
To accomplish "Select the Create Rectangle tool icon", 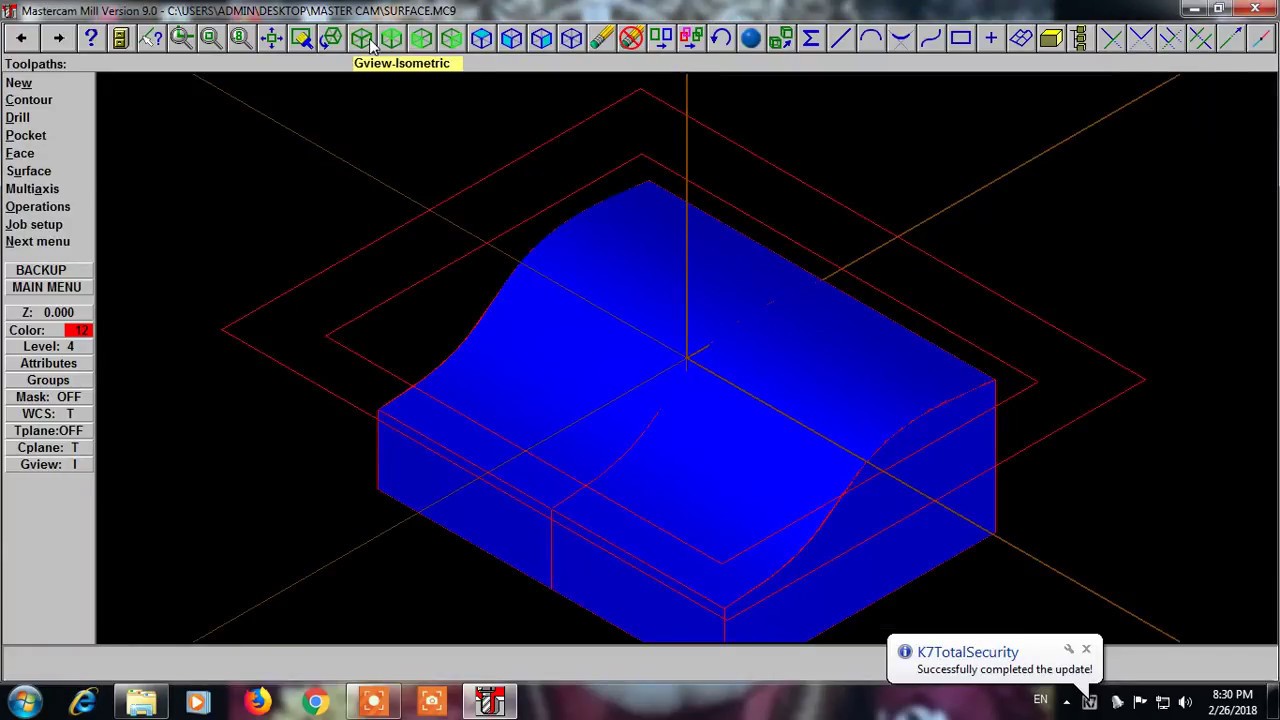I will pos(961,38).
